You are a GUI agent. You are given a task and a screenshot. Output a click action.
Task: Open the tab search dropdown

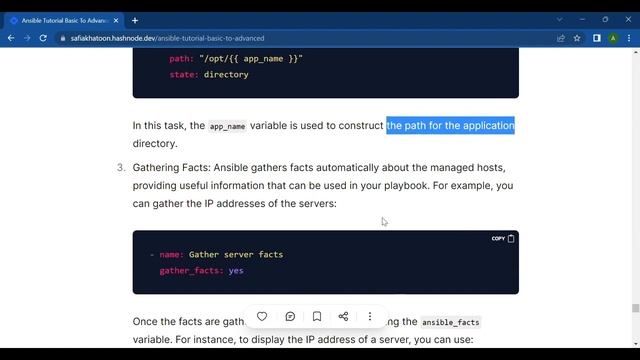[560, 20]
